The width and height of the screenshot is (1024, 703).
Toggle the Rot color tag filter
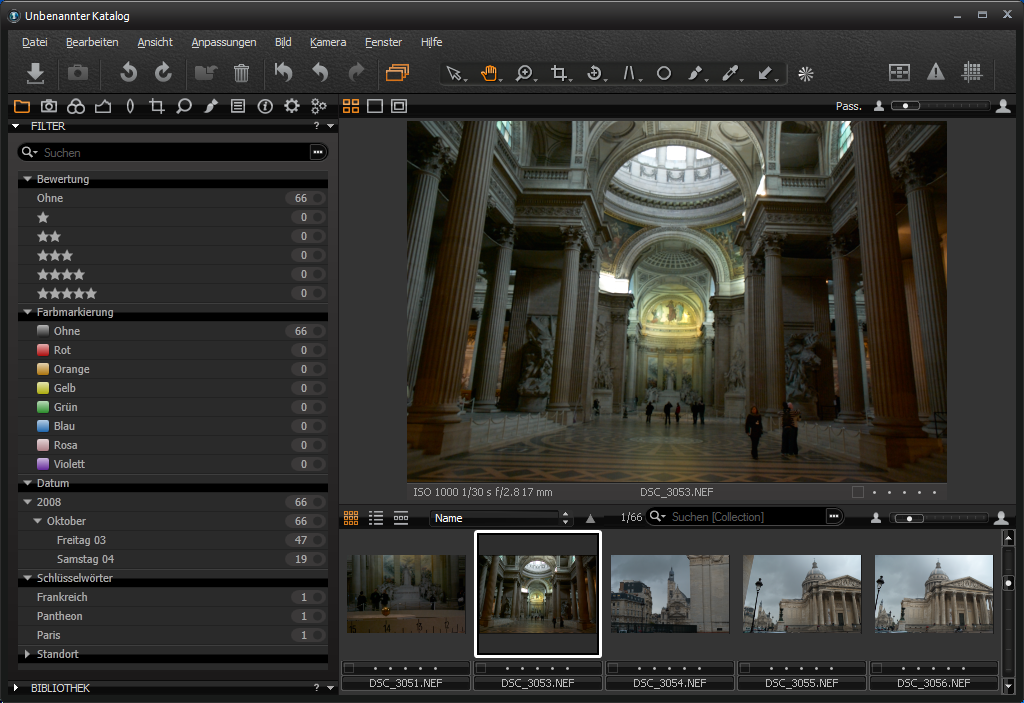click(317, 350)
